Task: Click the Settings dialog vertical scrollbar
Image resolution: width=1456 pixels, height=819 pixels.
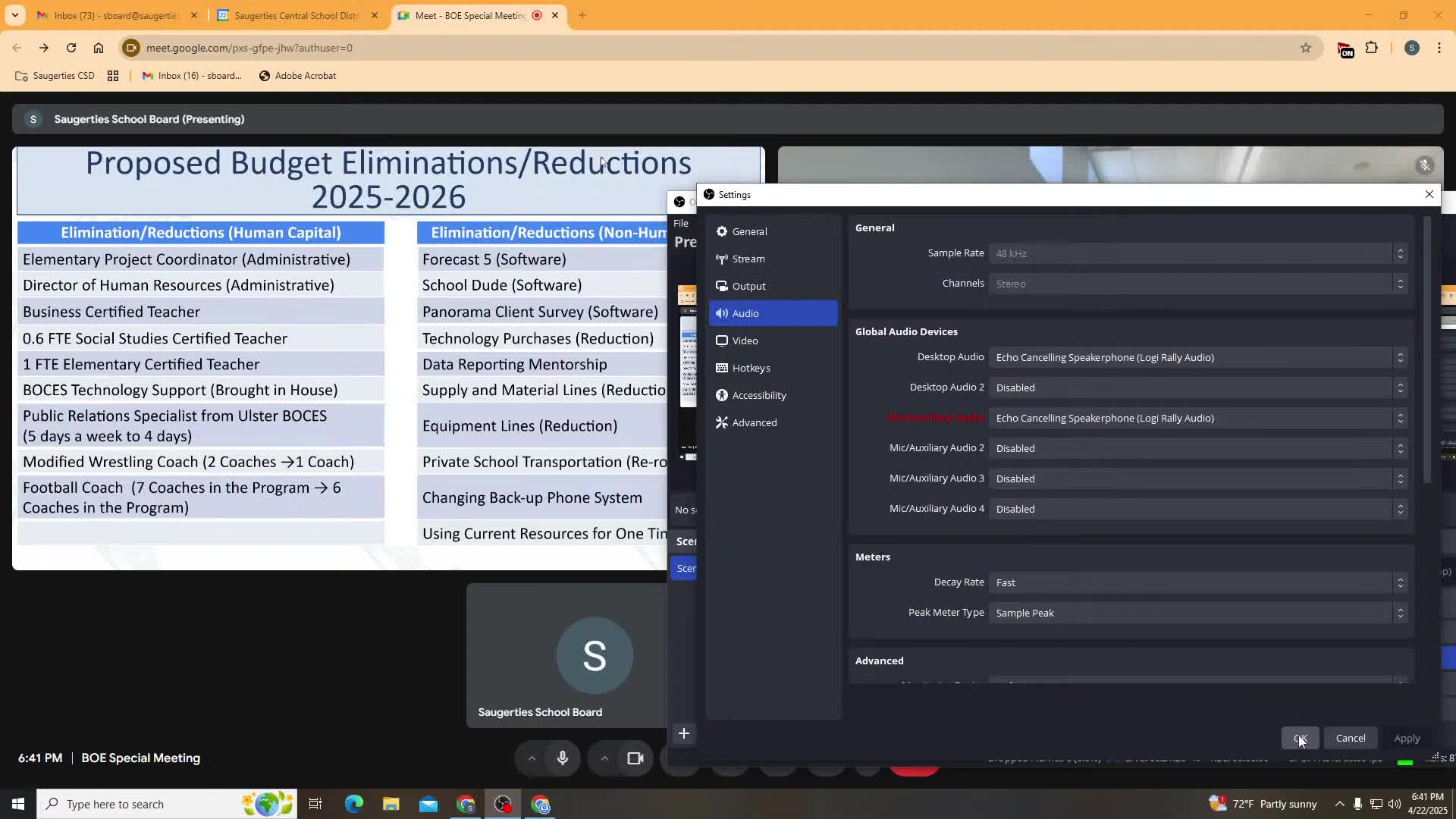Action: [1426, 349]
